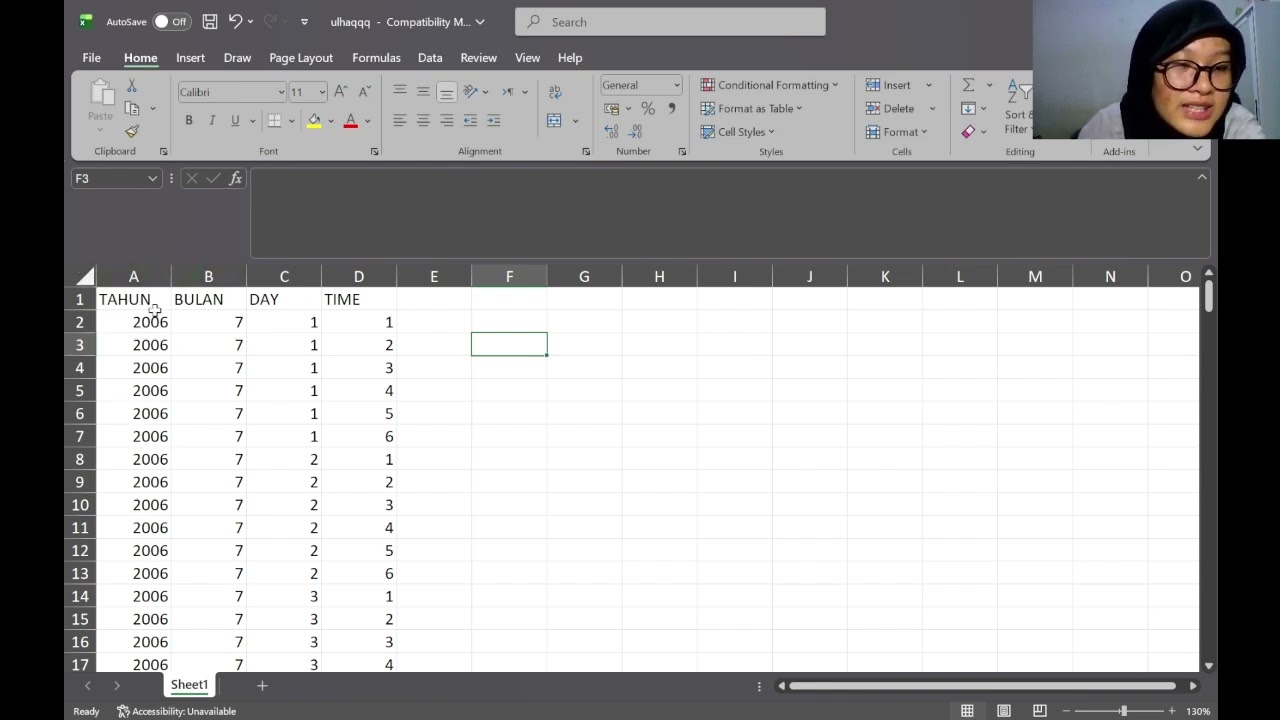Click the Paste button
The width and height of the screenshot is (1280, 720).
coord(100,105)
